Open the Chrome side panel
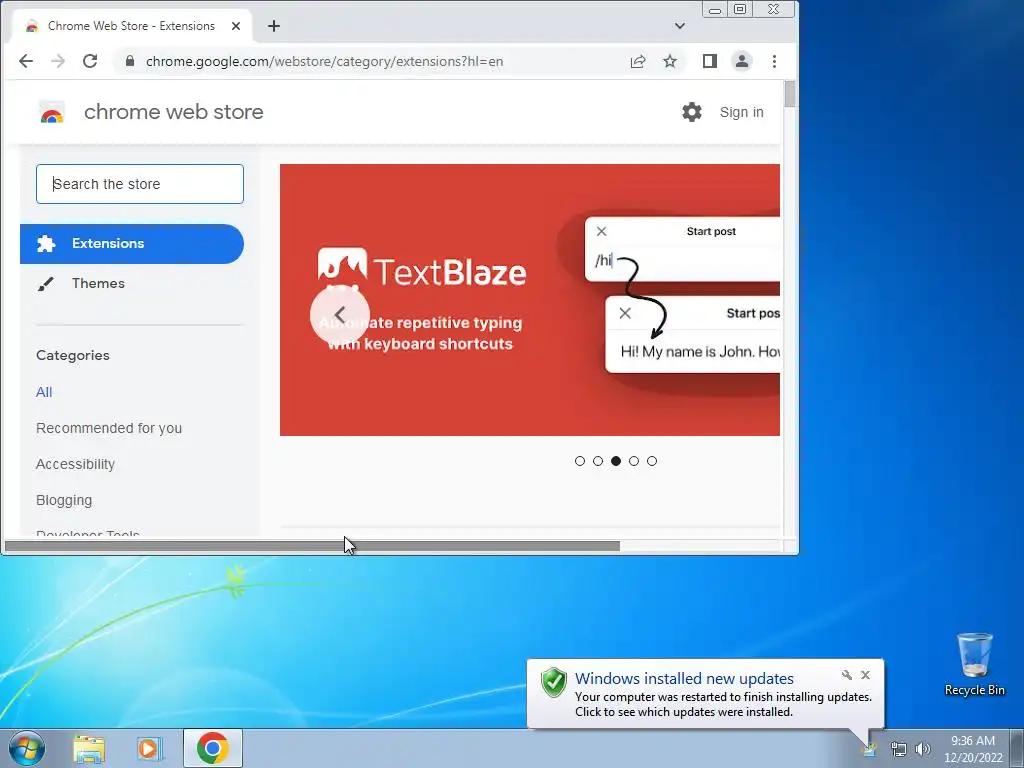Image resolution: width=1024 pixels, height=768 pixels. click(x=710, y=61)
